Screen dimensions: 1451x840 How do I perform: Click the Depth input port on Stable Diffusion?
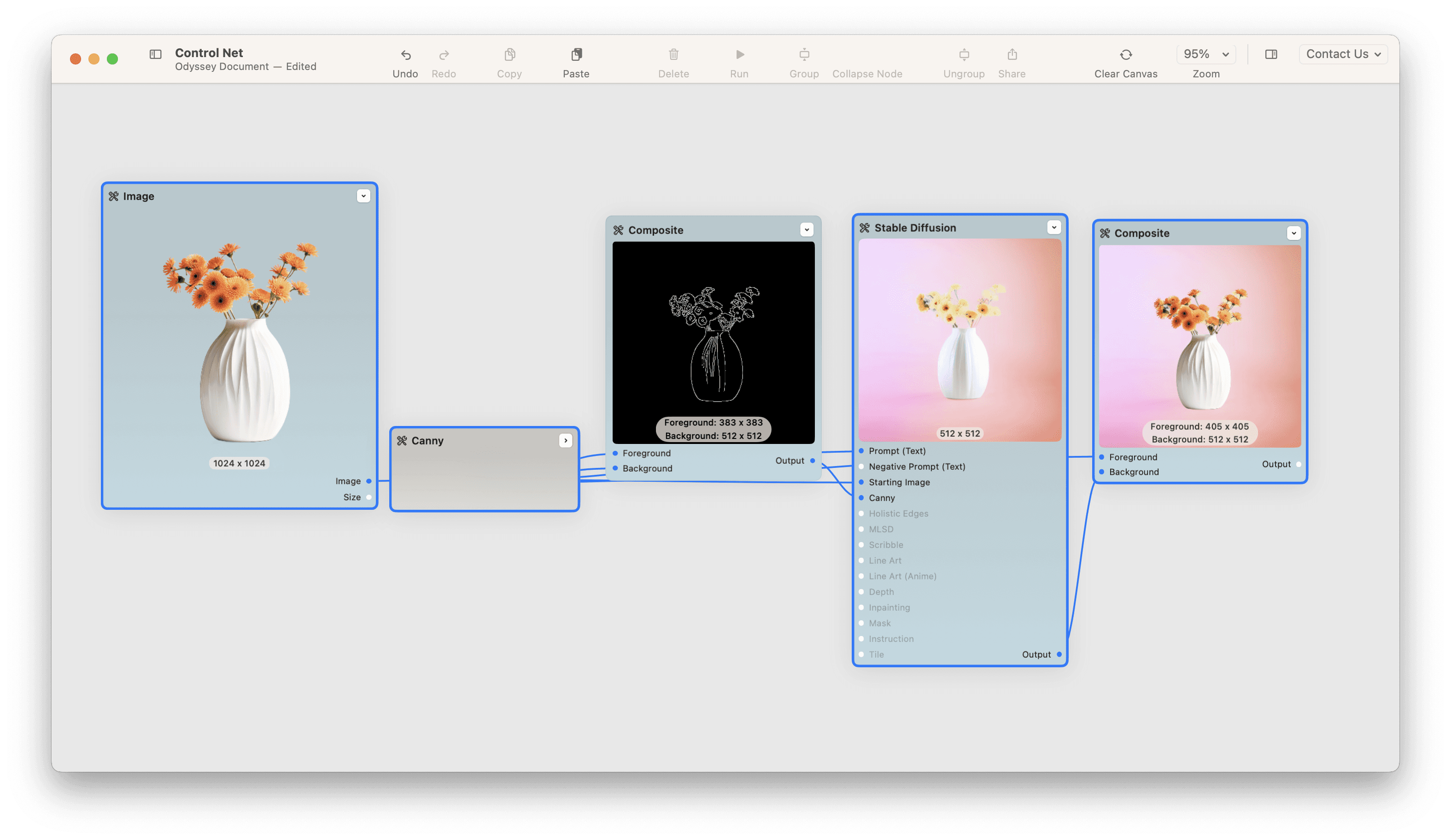pos(861,591)
